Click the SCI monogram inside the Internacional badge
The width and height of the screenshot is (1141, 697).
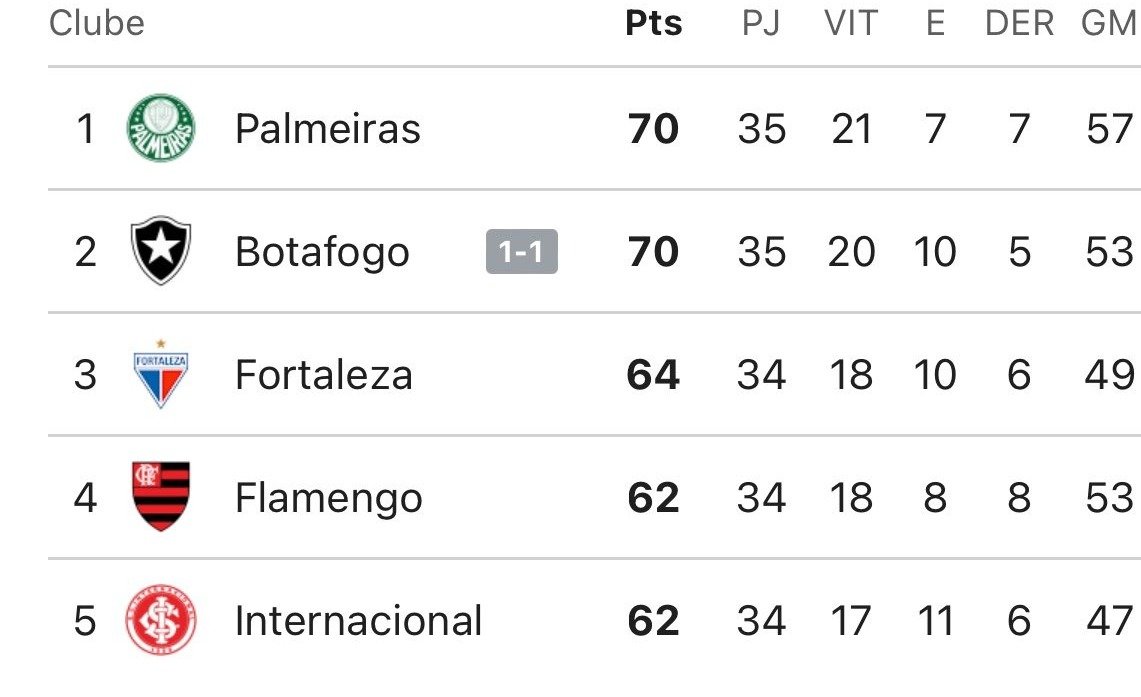pos(158,620)
